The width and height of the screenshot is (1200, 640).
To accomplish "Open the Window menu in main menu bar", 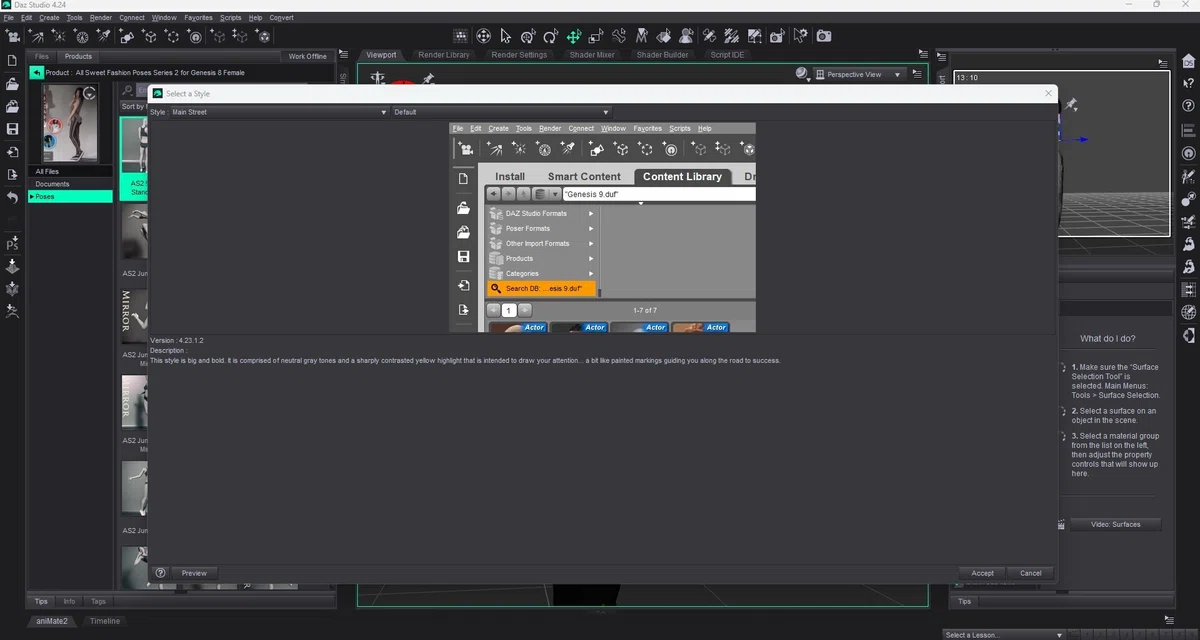I will (164, 17).
